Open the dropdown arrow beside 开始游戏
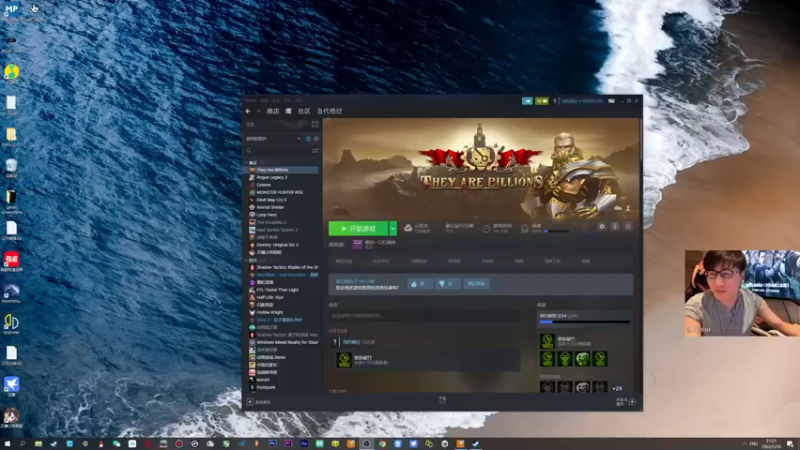Image resolution: width=800 pixels, height=450 pixels. coord(393,229)
